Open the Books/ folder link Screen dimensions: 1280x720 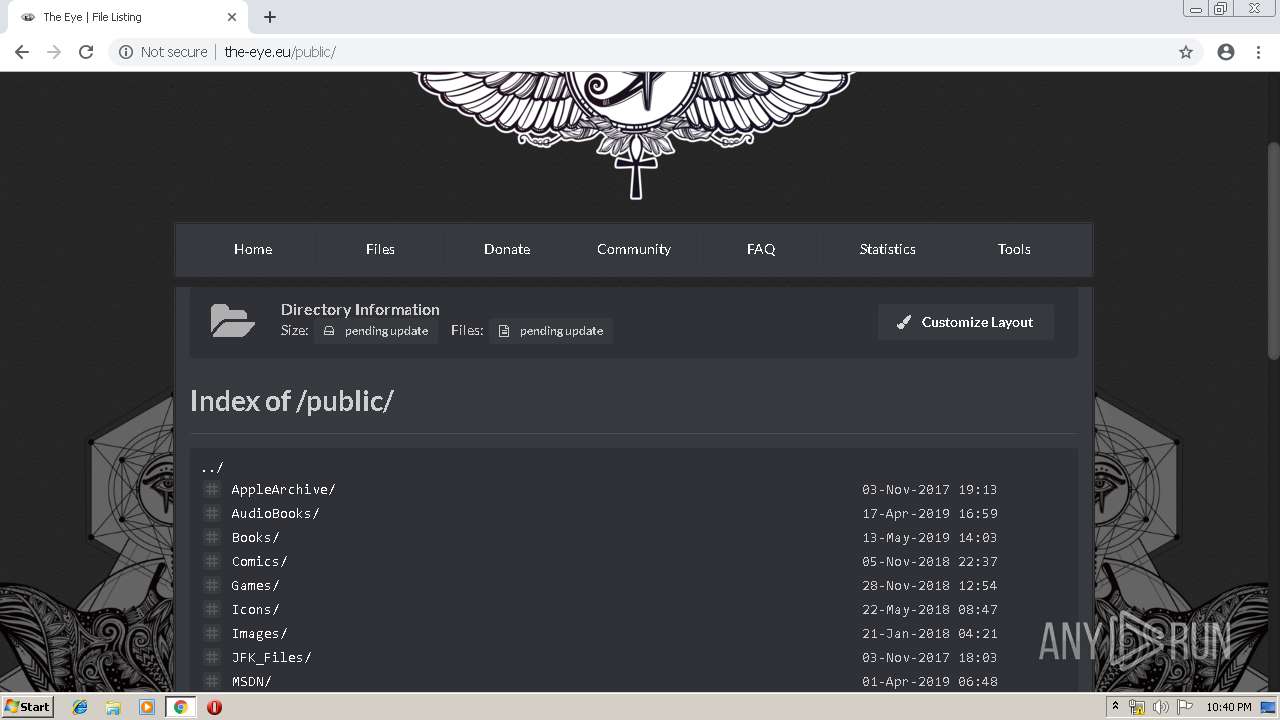coord(256,537)
